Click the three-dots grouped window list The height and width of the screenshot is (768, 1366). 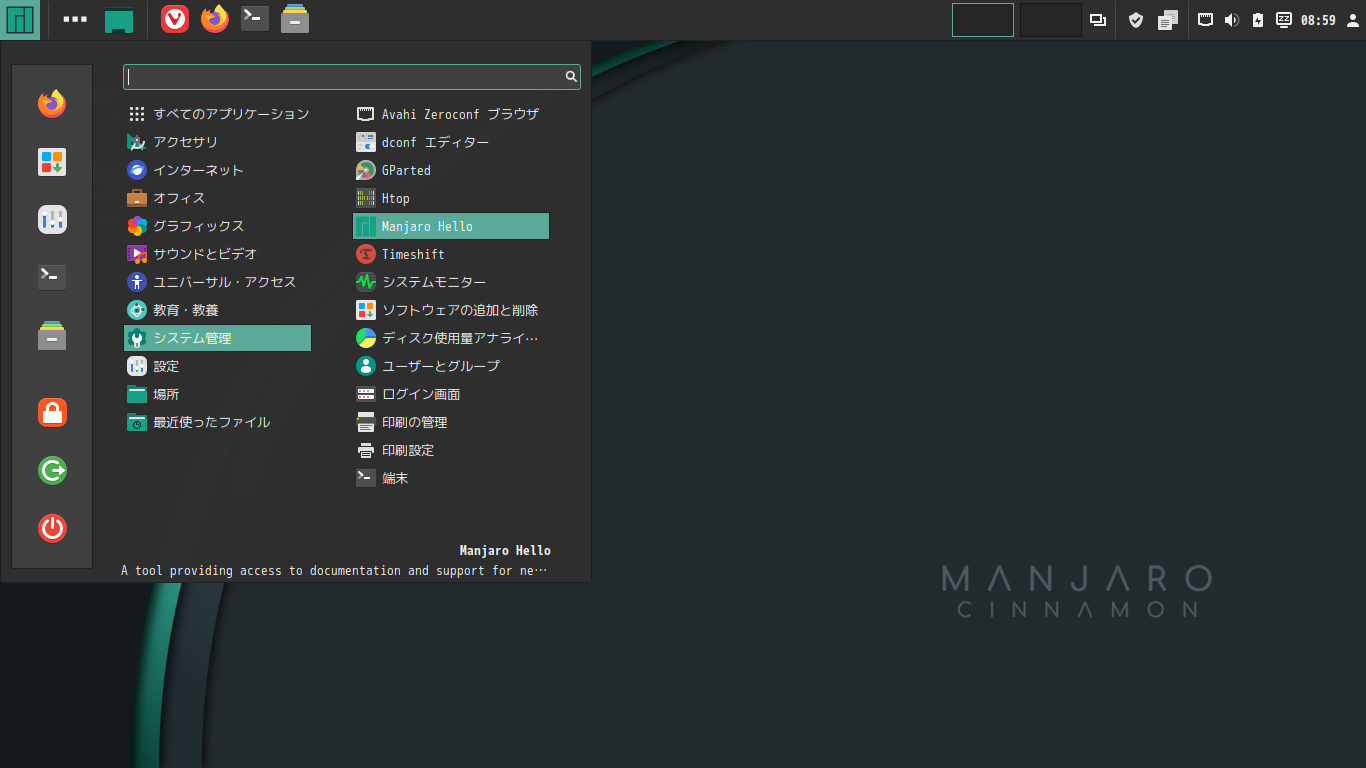click(75, 19)
